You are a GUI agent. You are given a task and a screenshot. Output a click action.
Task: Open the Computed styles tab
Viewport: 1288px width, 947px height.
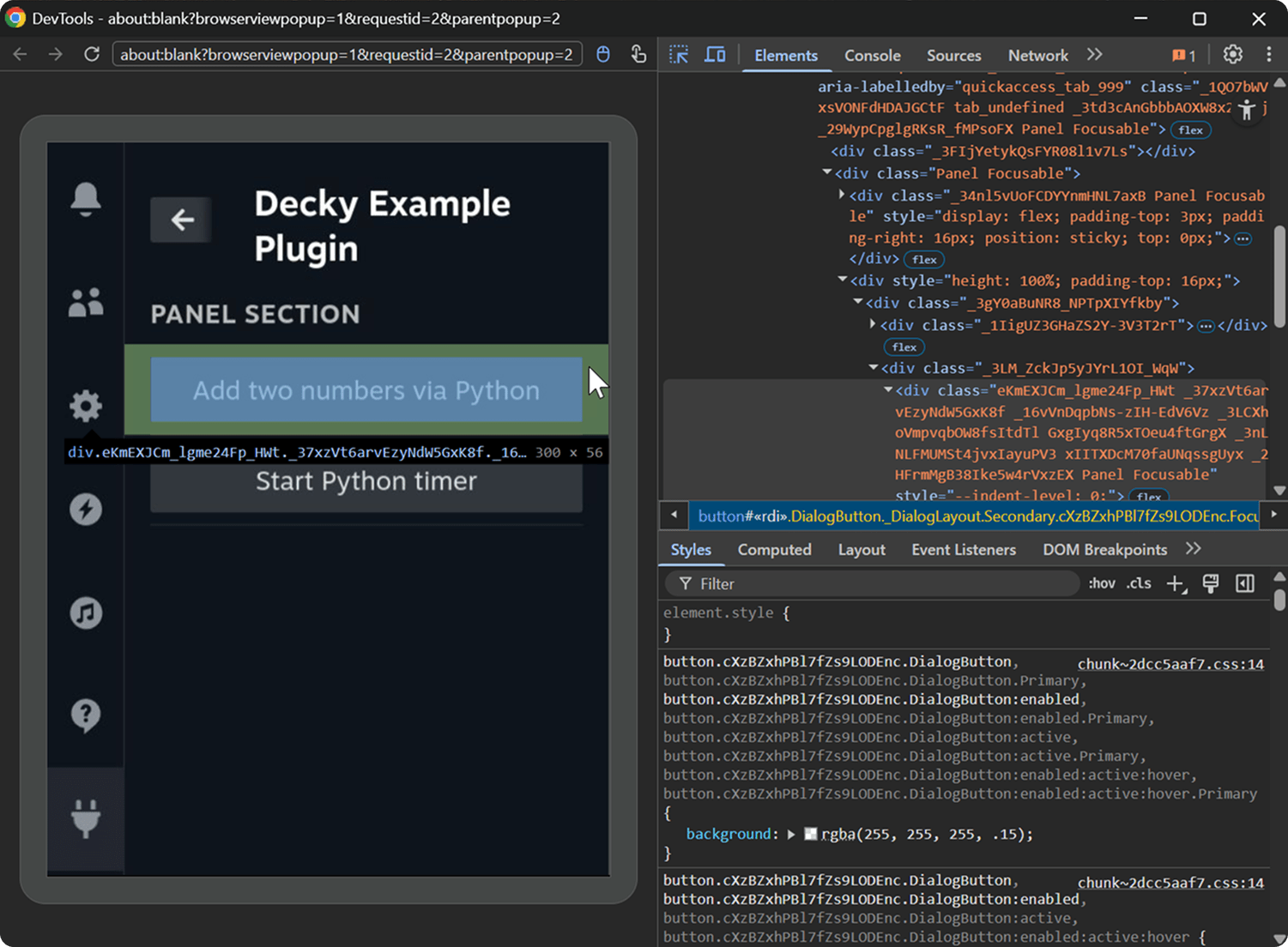[774, 550]
